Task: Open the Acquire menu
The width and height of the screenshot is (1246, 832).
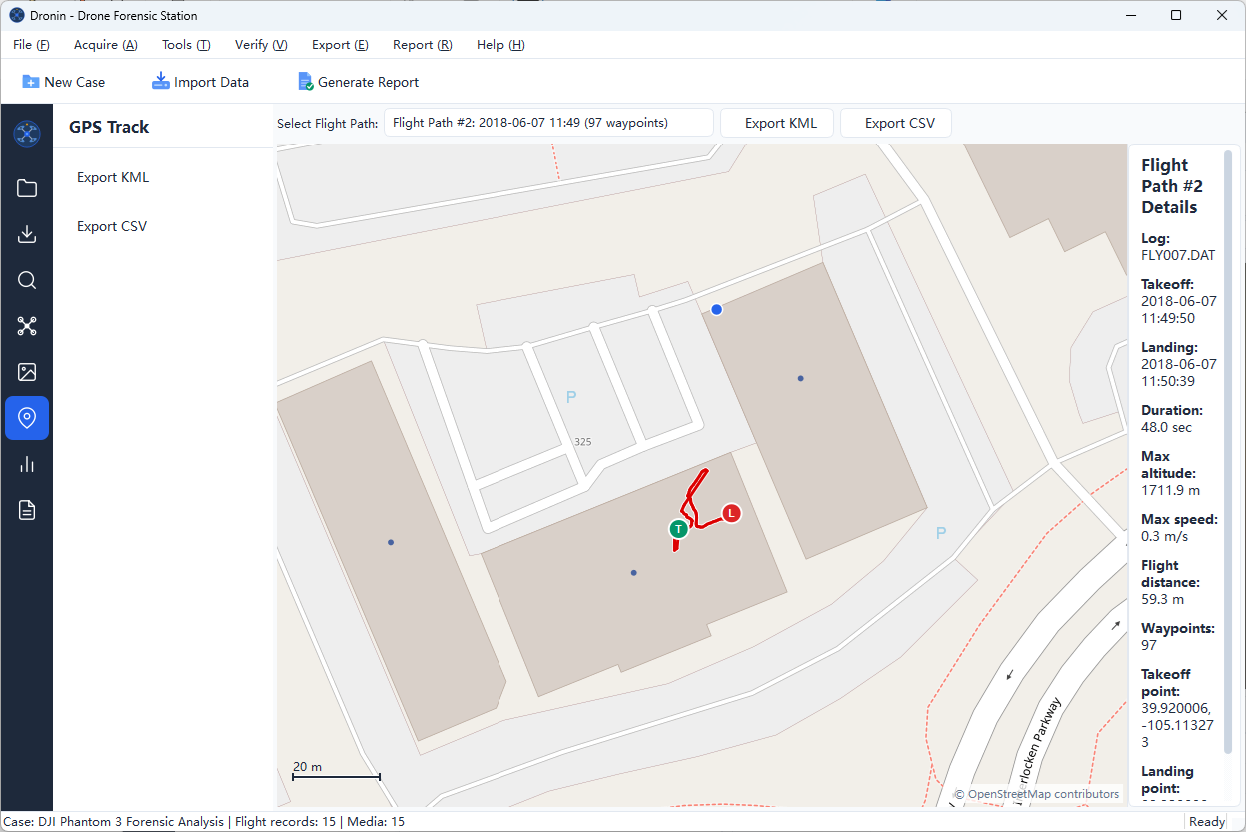Action: 106,45
